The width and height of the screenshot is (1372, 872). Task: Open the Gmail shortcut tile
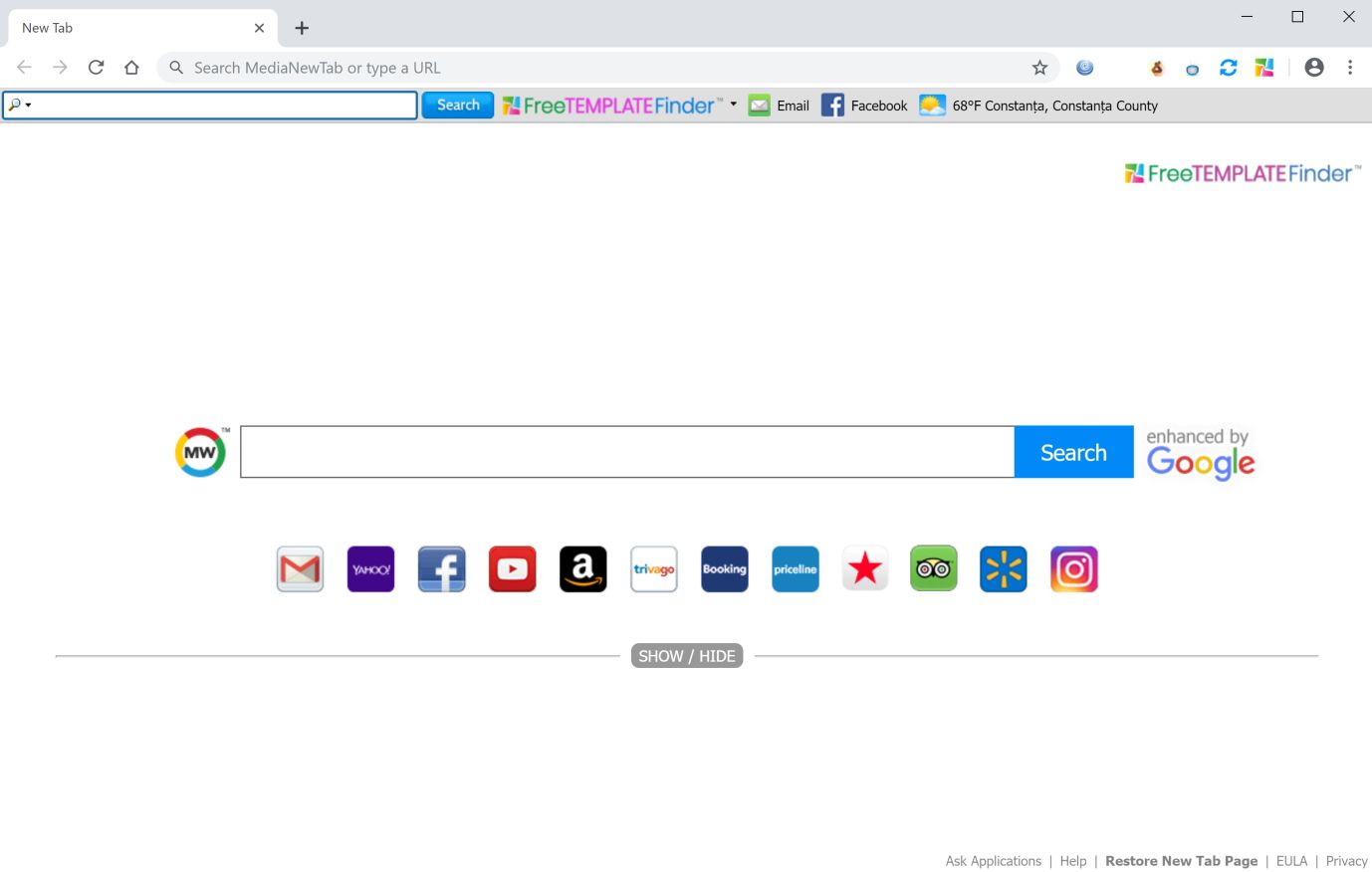tap(300, 569)
